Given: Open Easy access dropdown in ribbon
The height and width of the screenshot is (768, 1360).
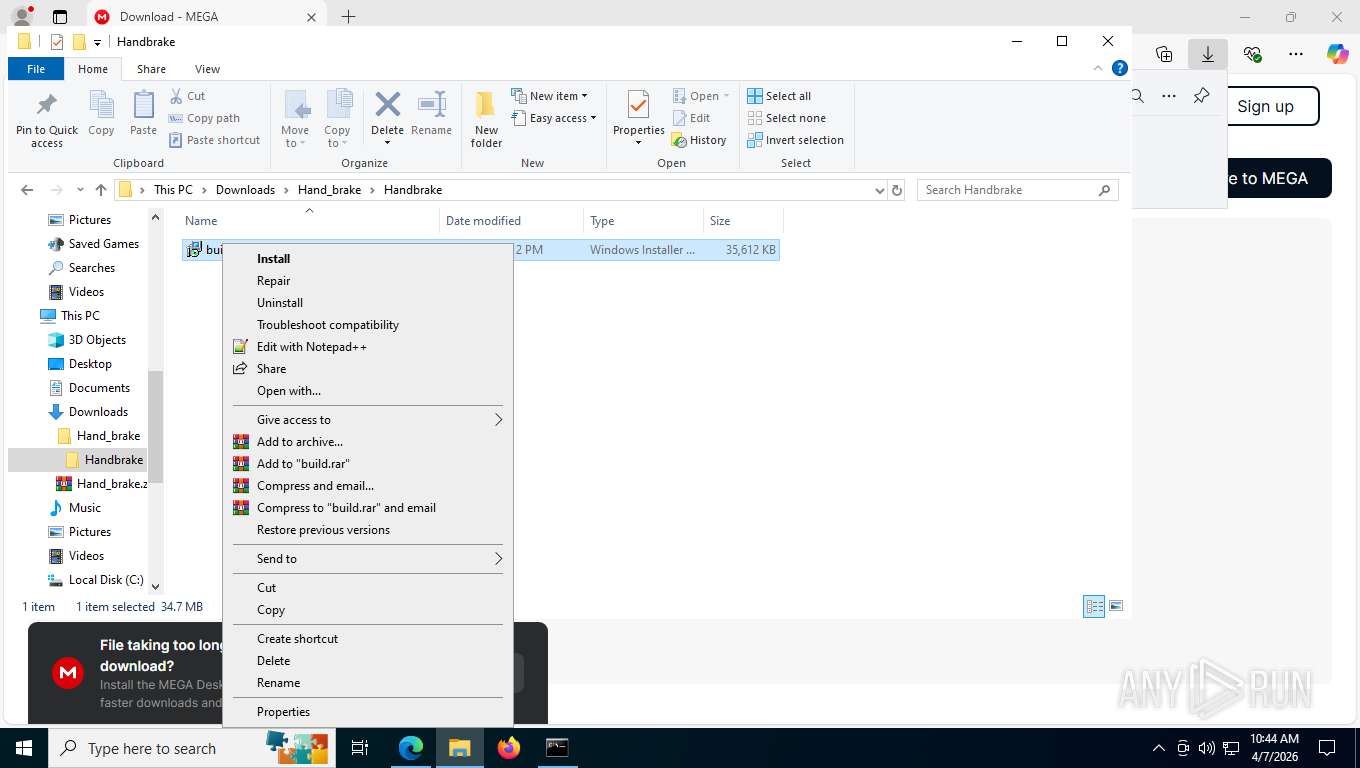Looking at the screenshot, I should pos(553,118).
